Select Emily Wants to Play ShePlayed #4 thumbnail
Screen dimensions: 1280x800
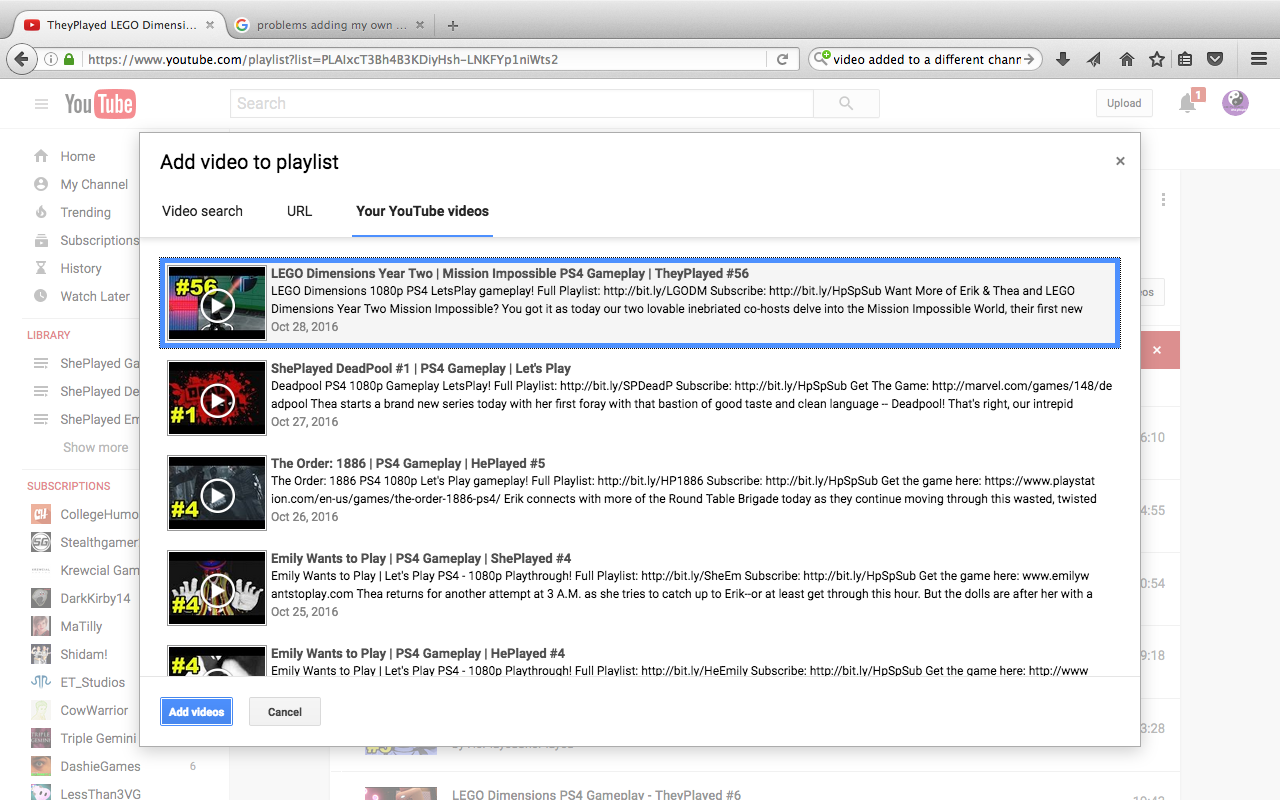click(x=217, y=588)
